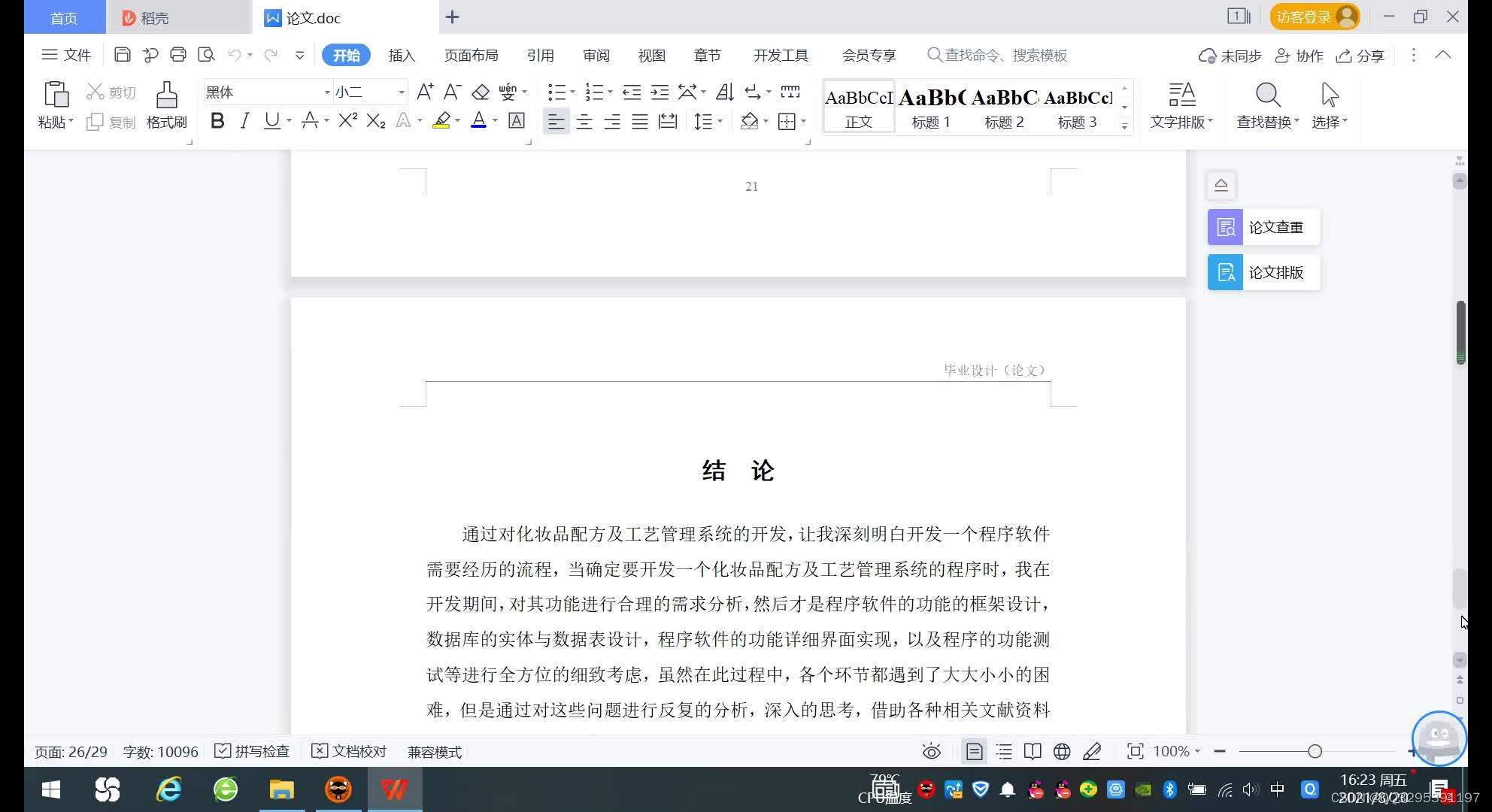The image size is (1492, 812).
Task: Open the font name dropdown (黑体)
Action: point(326,92)
